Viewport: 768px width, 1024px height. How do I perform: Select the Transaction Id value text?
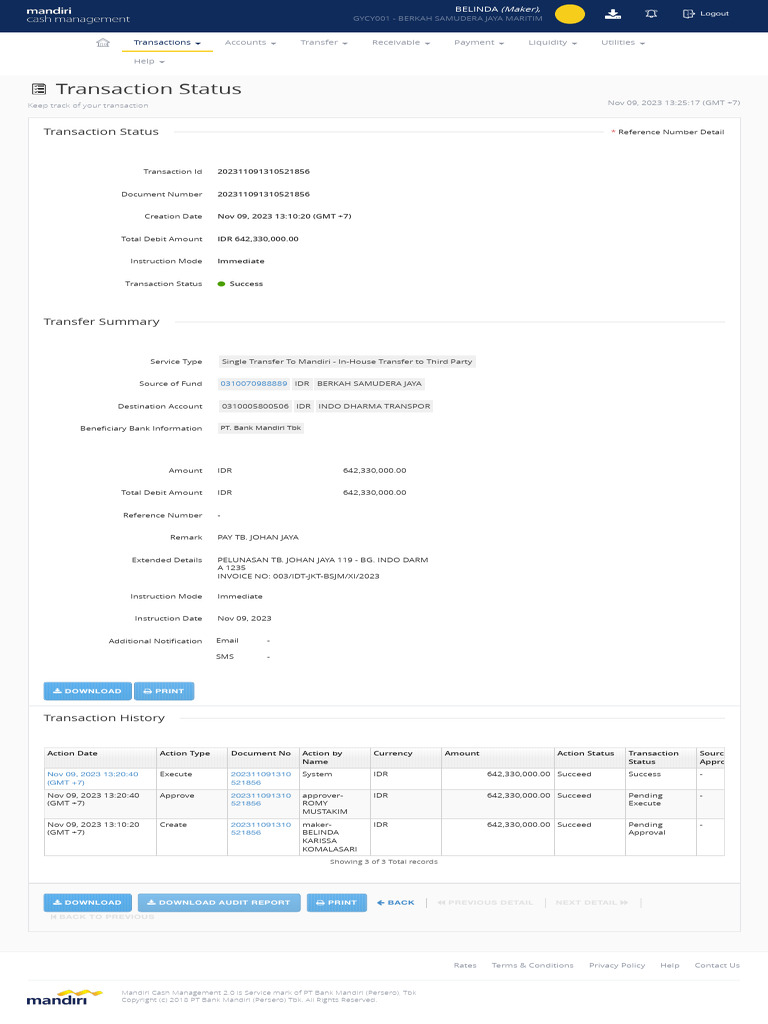tap(263, 171)
